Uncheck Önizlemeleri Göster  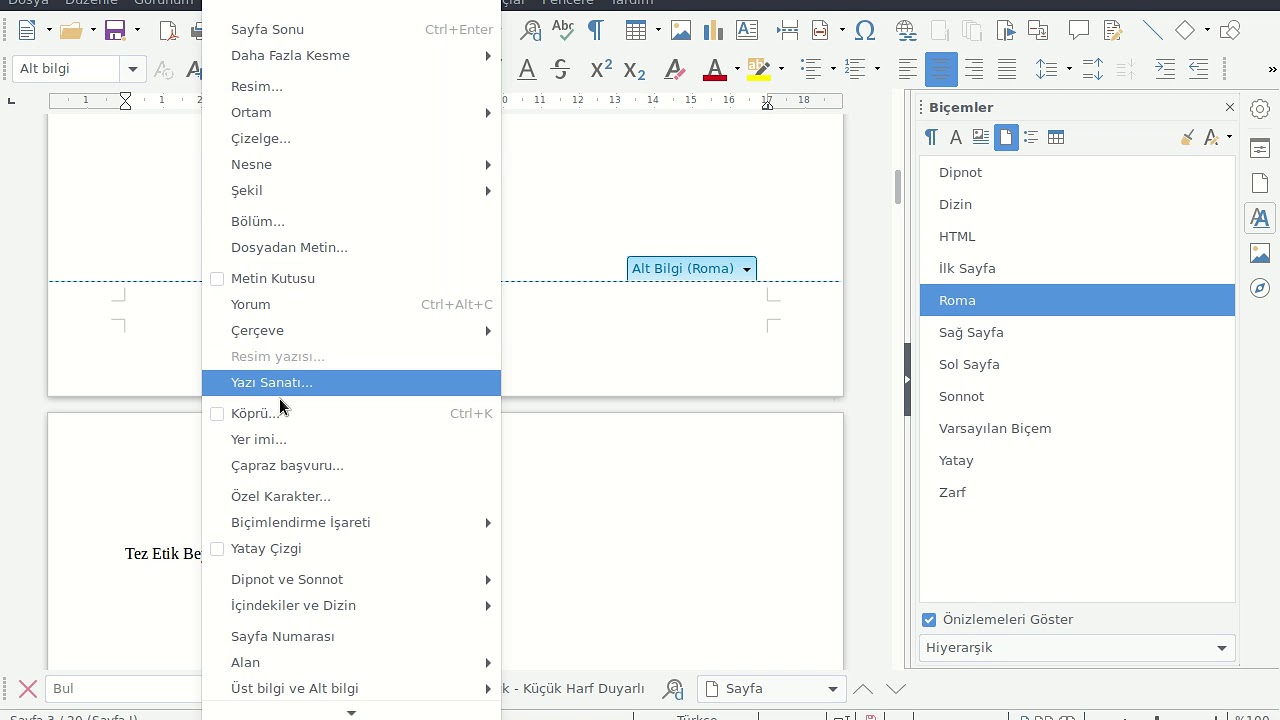929,619
